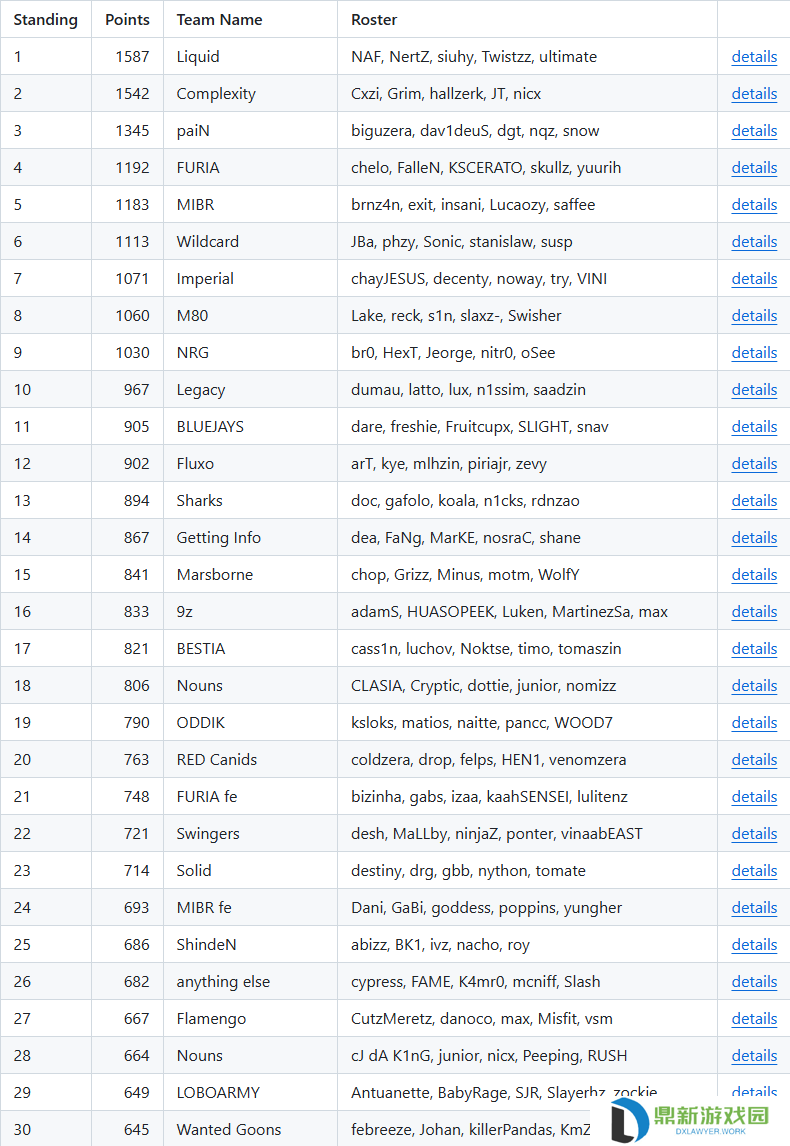Open details link for ShindeN

754,944
